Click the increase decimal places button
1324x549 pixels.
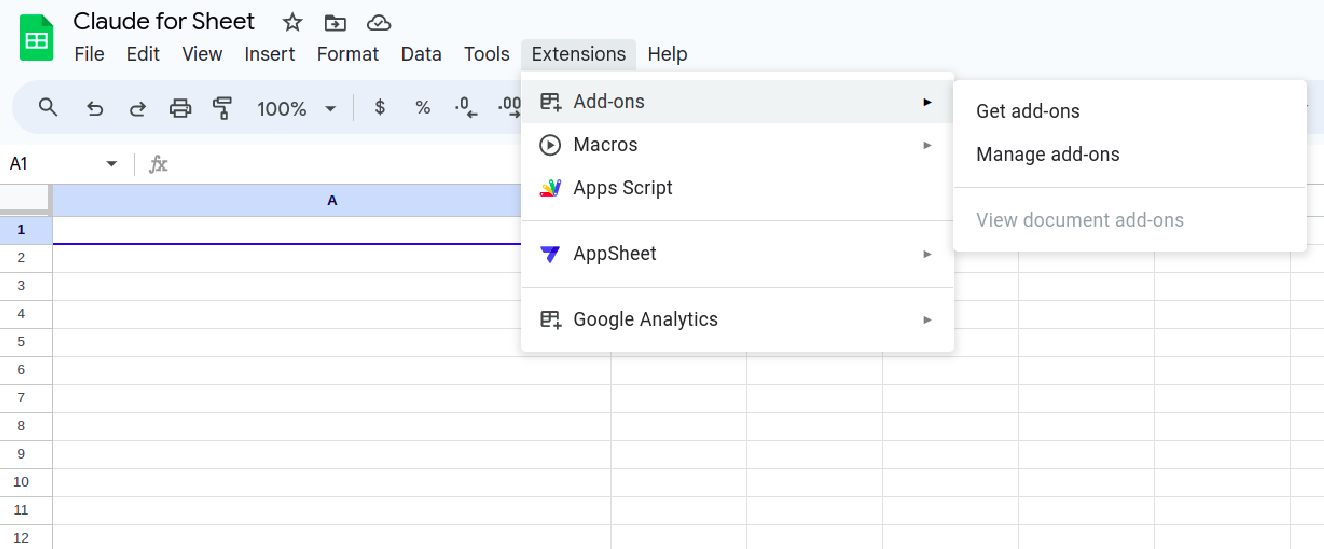[509, 108]
